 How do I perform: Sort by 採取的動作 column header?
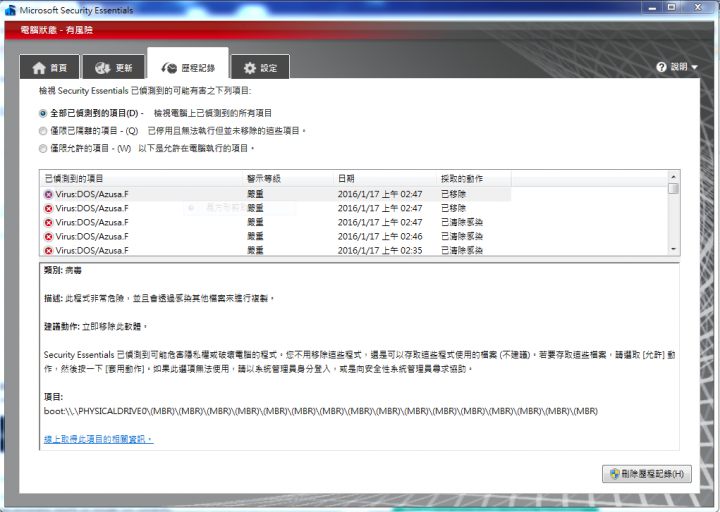click(x=473, y=178)
